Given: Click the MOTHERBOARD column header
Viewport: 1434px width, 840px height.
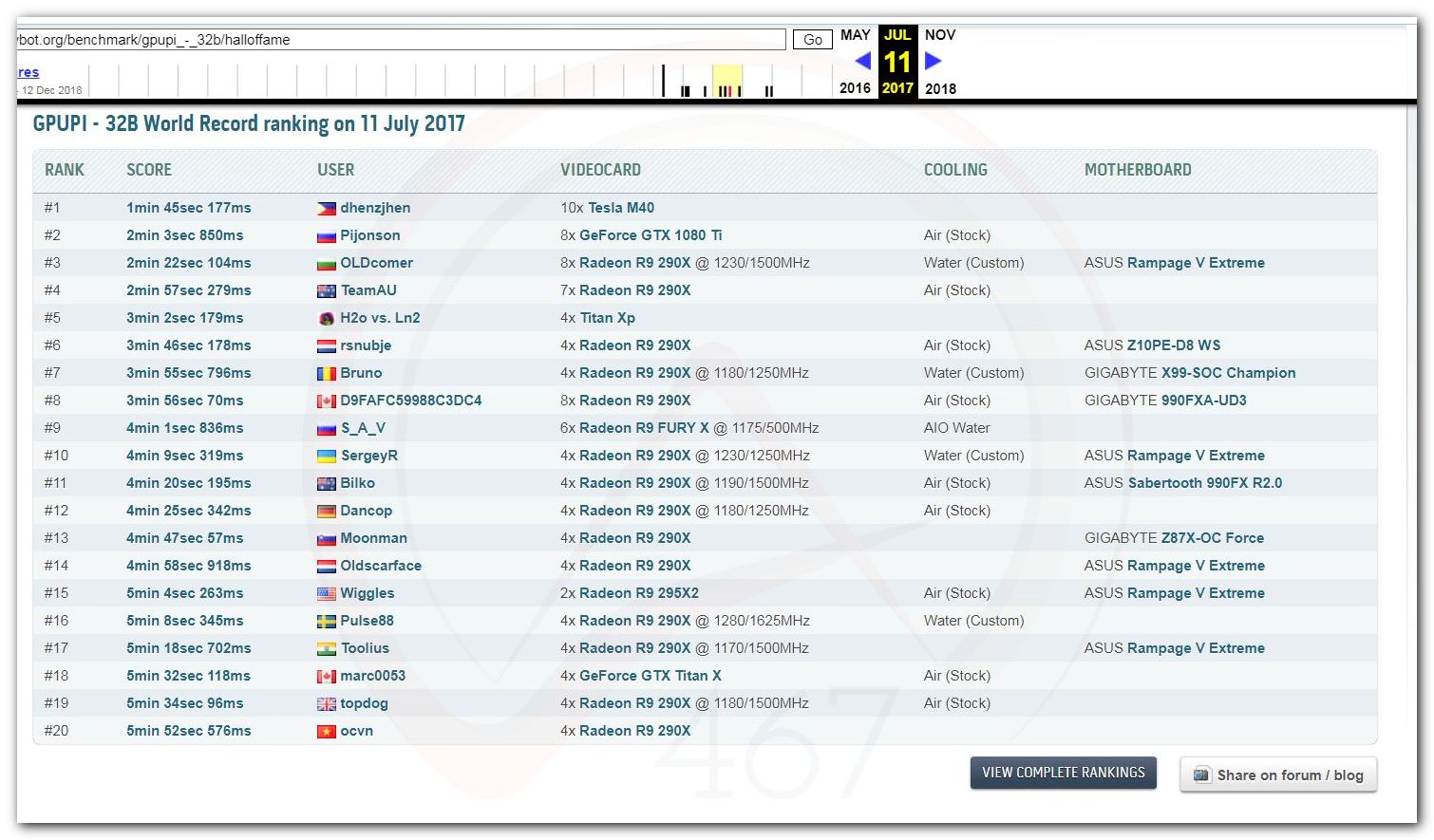Looking at the screenshot, I should pyautogui.click(x=1138, y=170).
